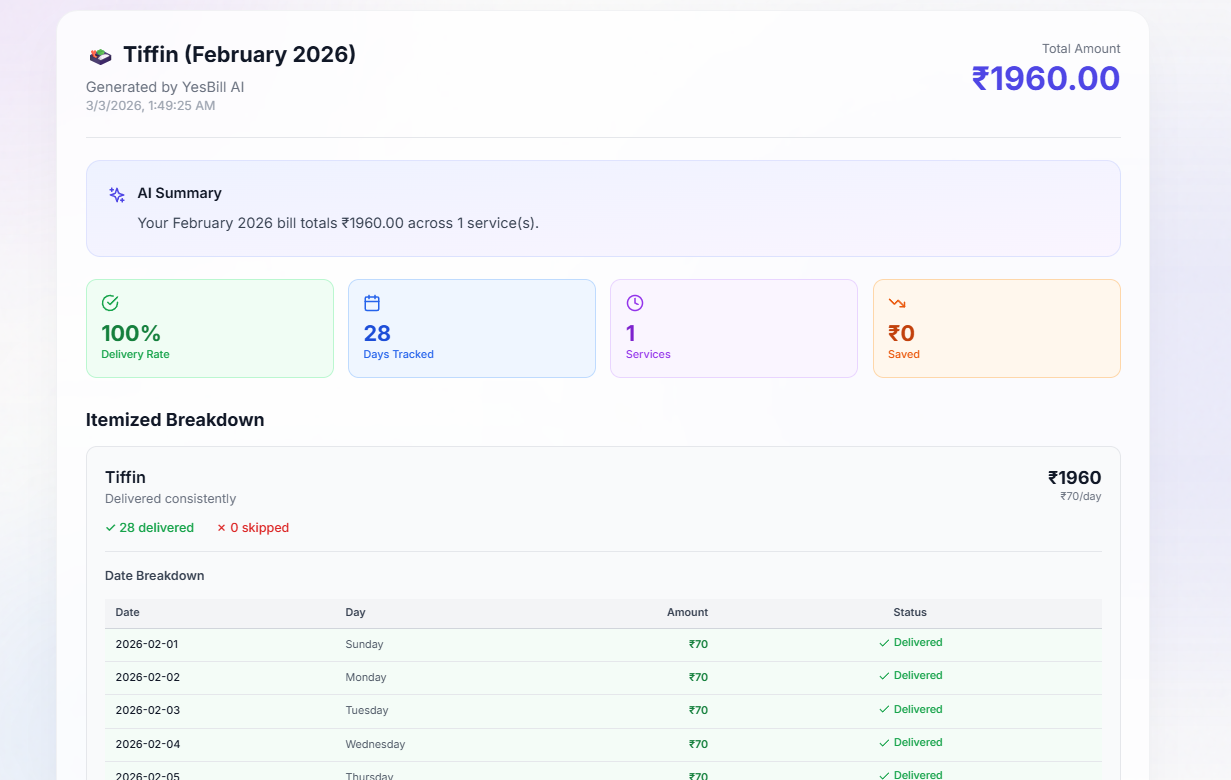Screen dimensions: 1231x780
Task: Click the green check next to 28 delivered
Action: tap(110, 528)
